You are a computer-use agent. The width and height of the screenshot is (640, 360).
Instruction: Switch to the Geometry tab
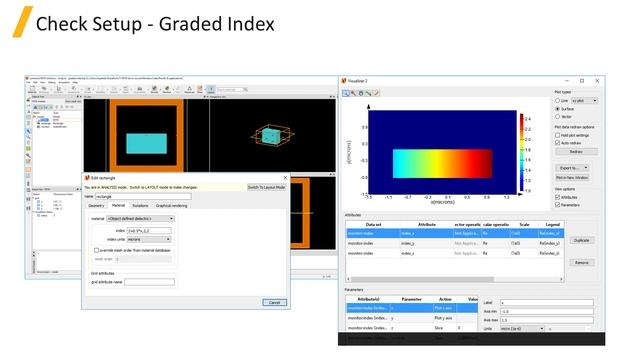click(96, 206)
